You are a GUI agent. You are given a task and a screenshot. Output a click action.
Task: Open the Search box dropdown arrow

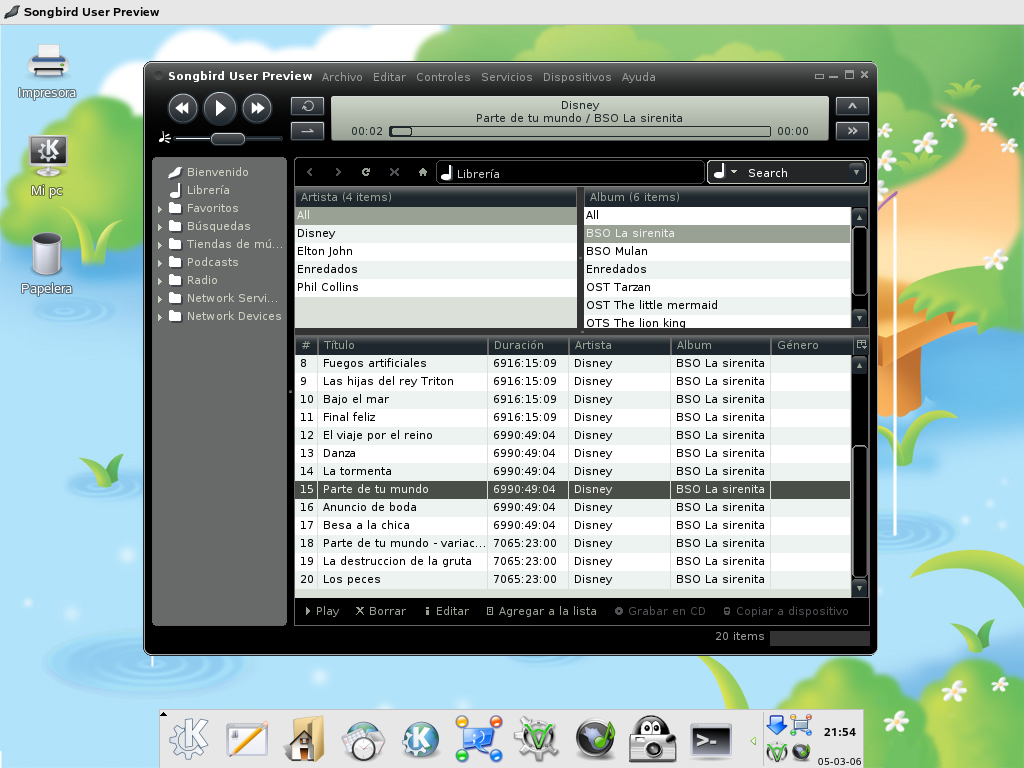856,172
